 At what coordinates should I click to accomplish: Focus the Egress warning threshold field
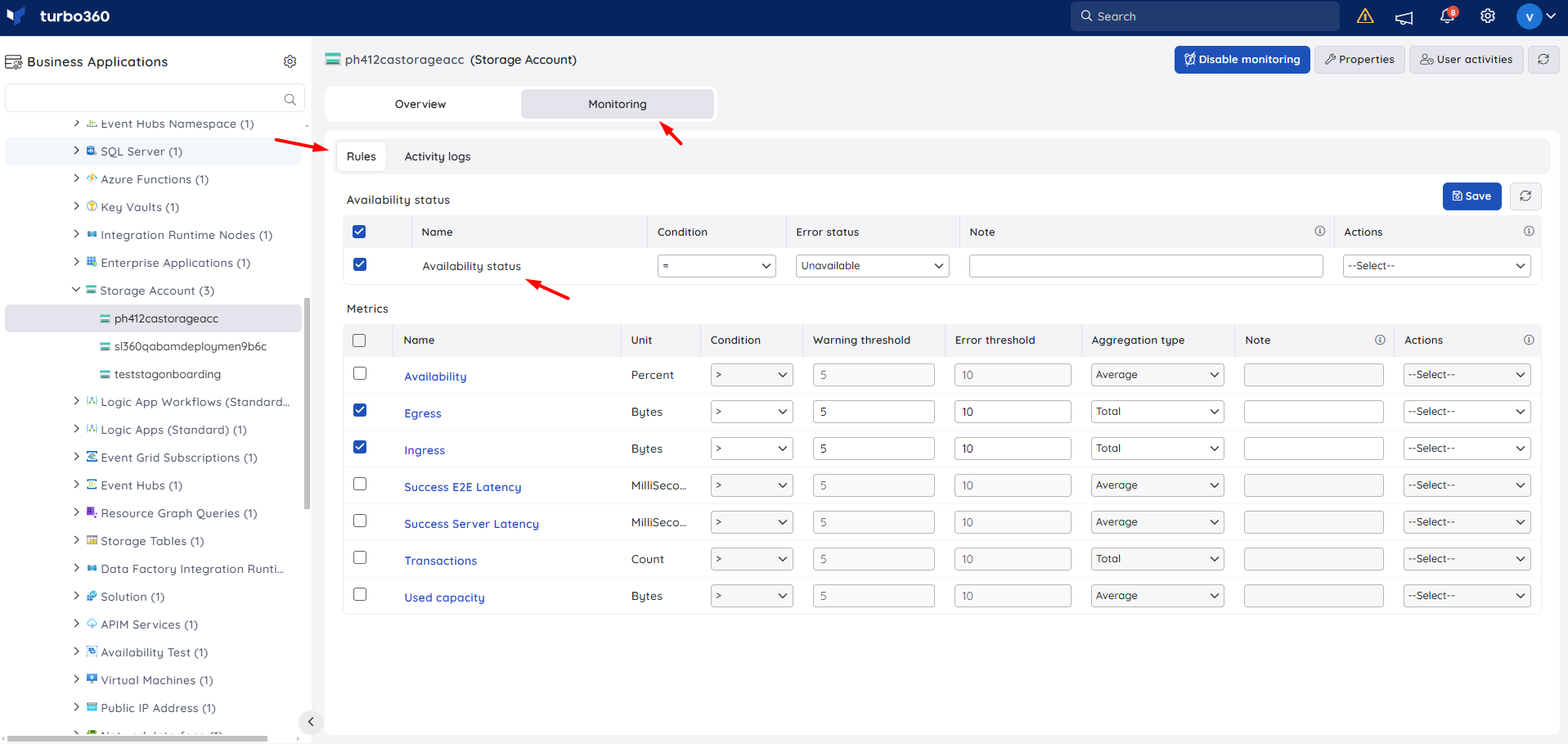coord(874,412)
